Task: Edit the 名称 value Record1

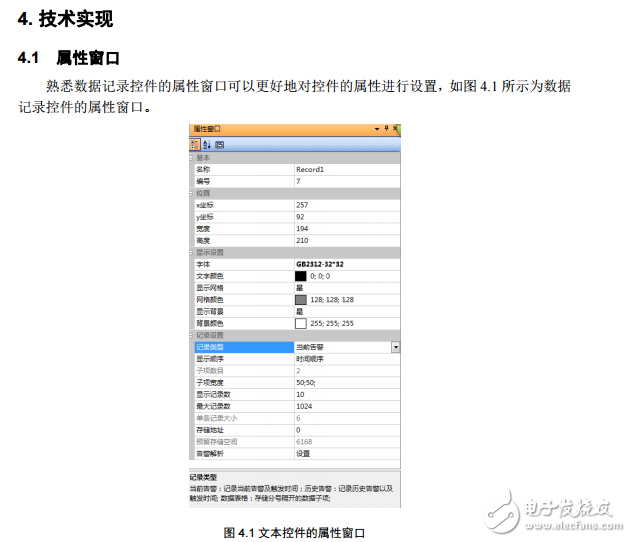Action: coord(310,169)
